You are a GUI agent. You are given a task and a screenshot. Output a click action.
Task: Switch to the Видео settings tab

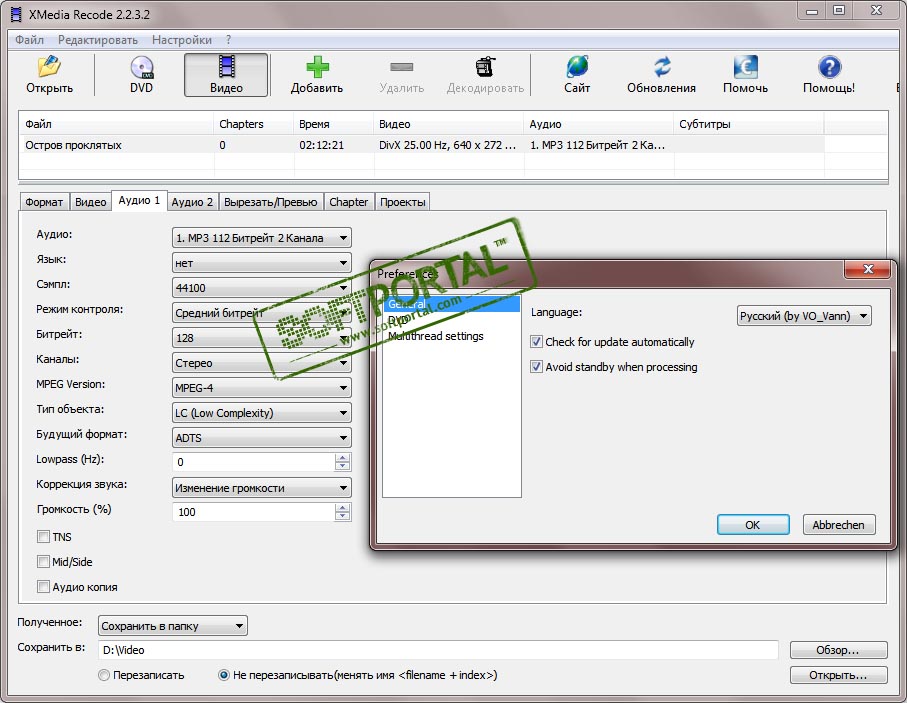point(91,202)
